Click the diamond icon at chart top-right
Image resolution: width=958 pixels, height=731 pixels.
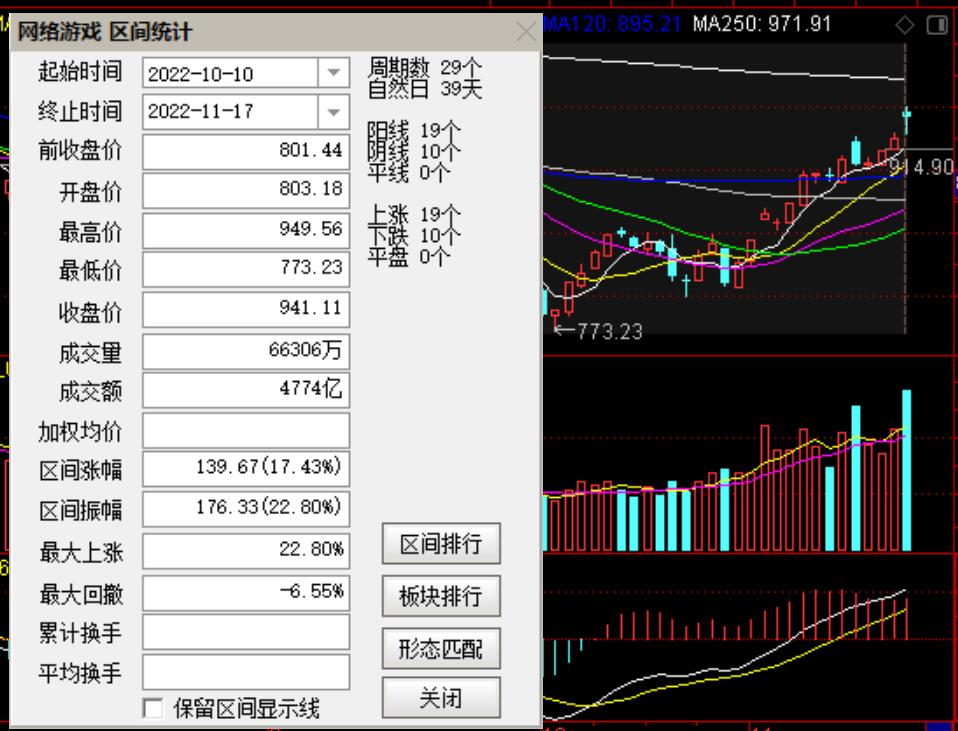point(905,25)
